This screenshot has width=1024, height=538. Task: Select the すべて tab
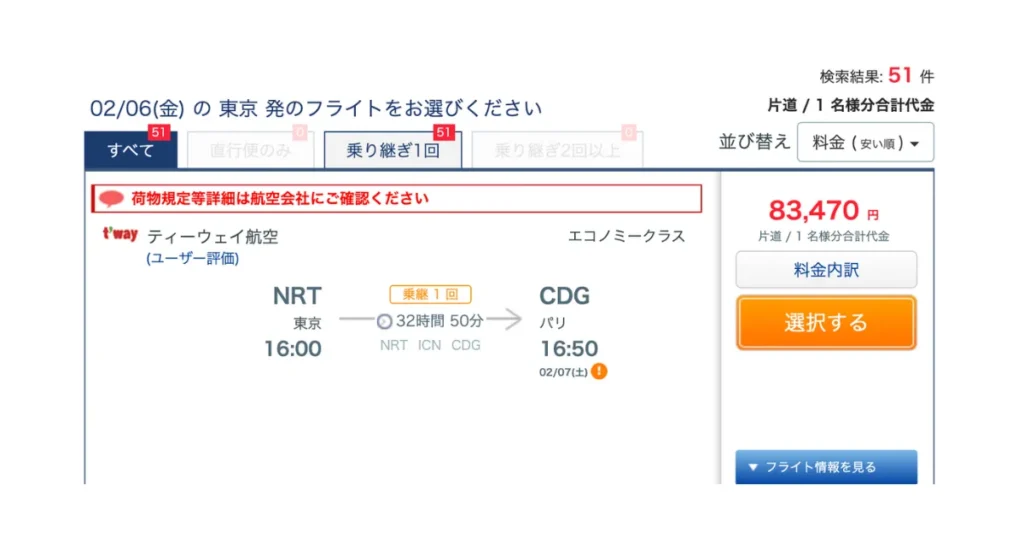point(131,151)
